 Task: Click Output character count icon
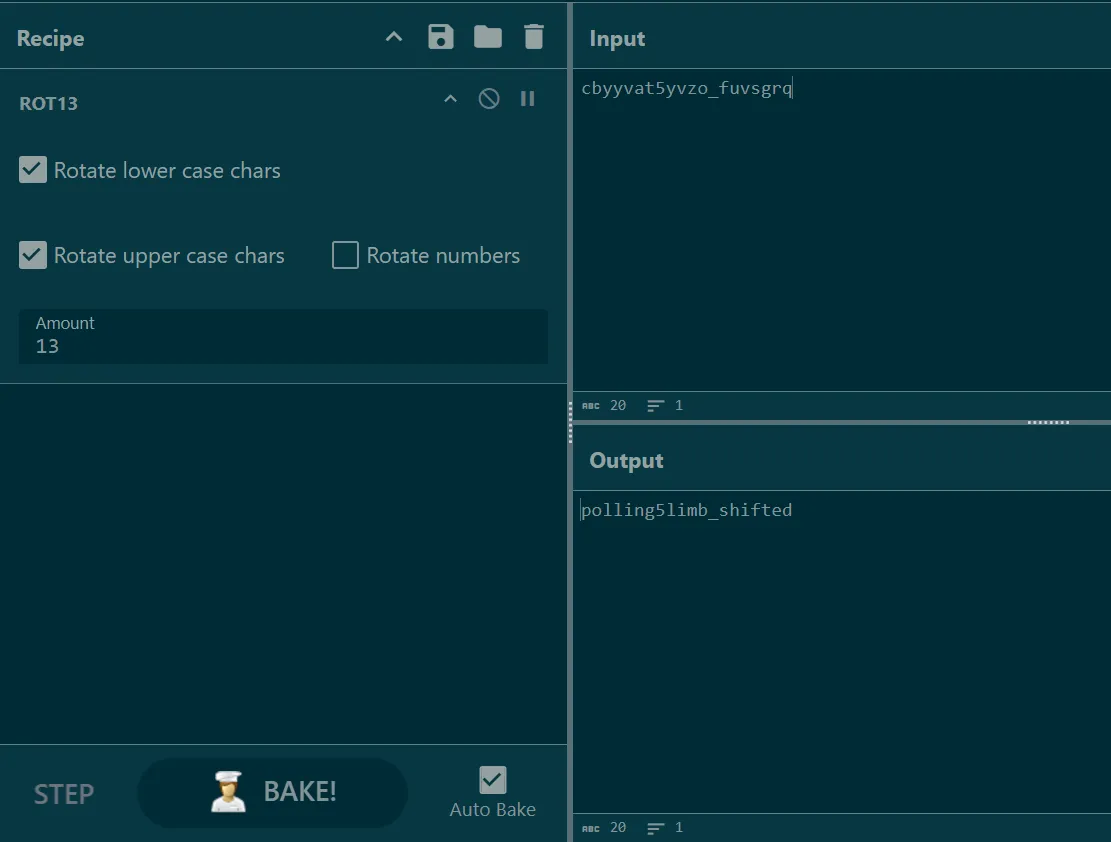click(x=591, y=828)
